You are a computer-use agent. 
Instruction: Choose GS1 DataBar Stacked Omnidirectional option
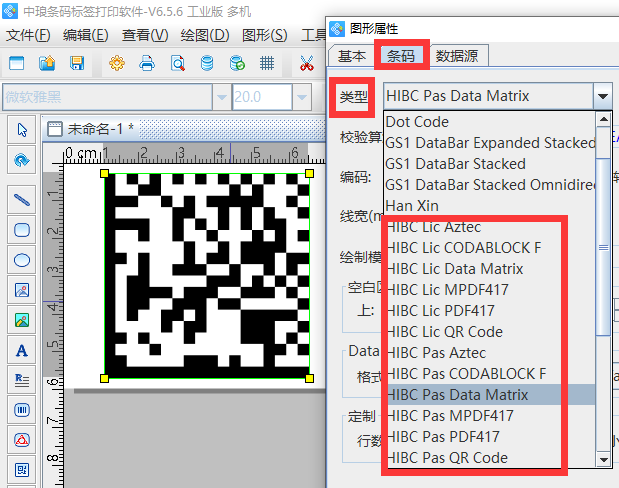[490, 185]
